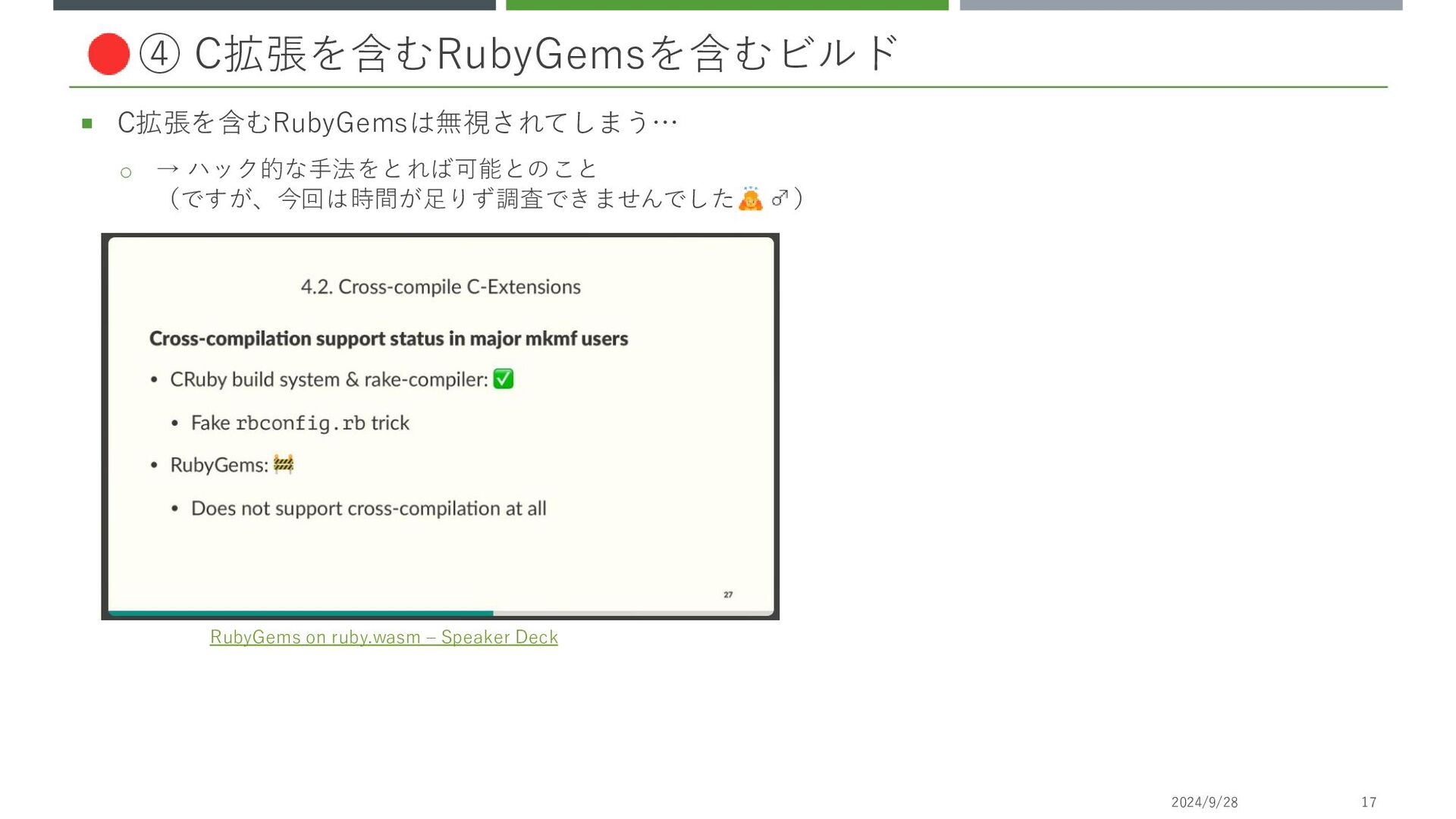This screenshot has height=819, width=1456.
Task: Click the green progress segment at top
Action: 726,5
